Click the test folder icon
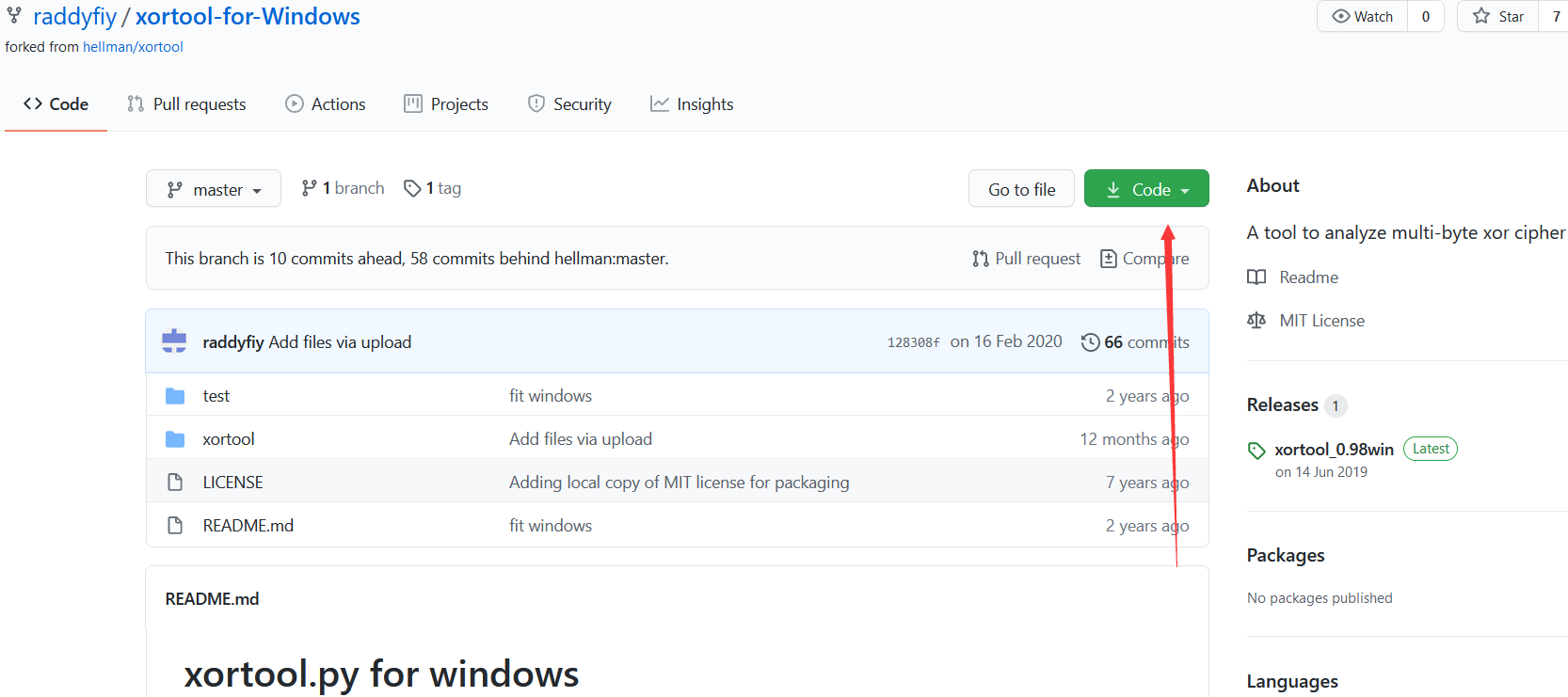The image size is (1568, 697). (175, 396)
